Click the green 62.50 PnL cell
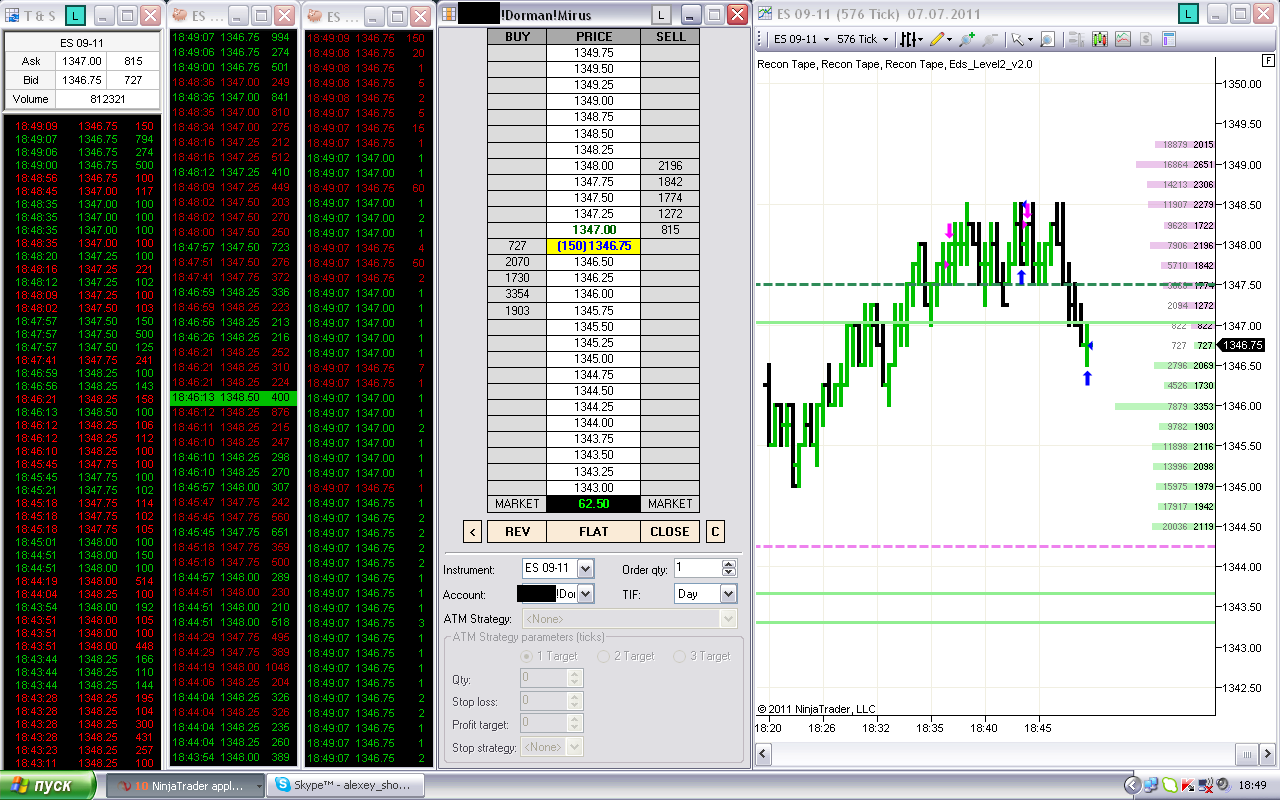The image size is (1280, 800). 594,503
